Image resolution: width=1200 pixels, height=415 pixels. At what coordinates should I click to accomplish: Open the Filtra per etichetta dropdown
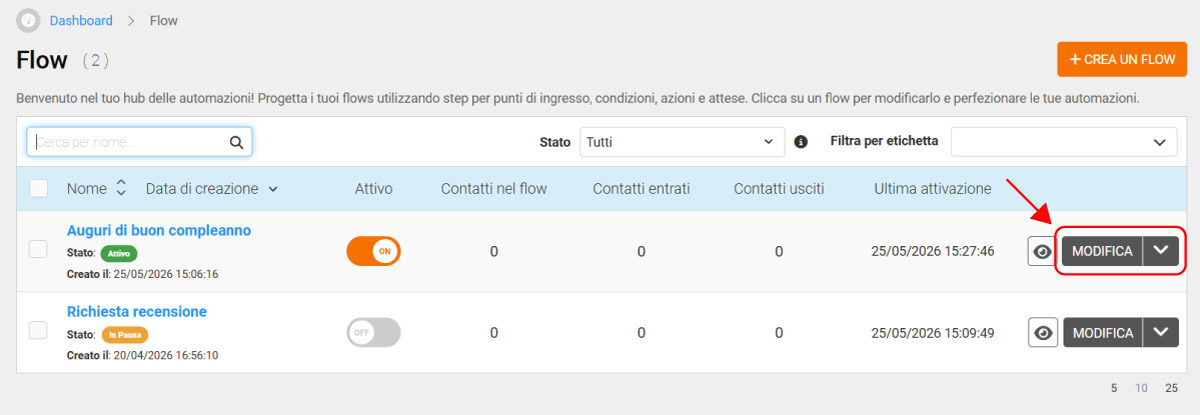(1064, 142)
